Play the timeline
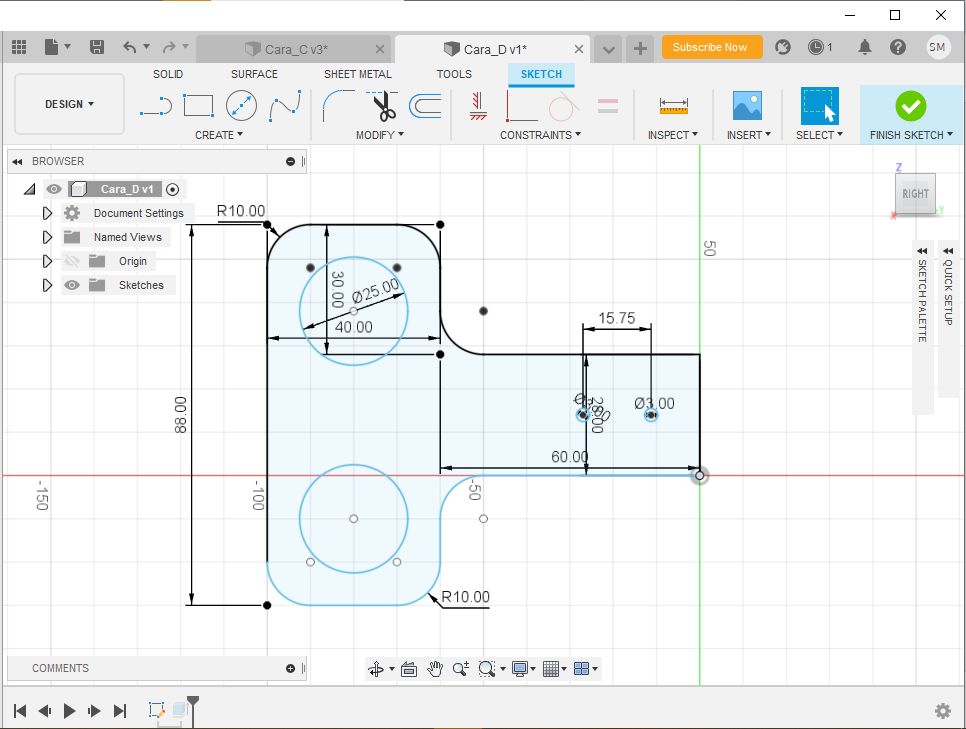 [x=69, y=711]
